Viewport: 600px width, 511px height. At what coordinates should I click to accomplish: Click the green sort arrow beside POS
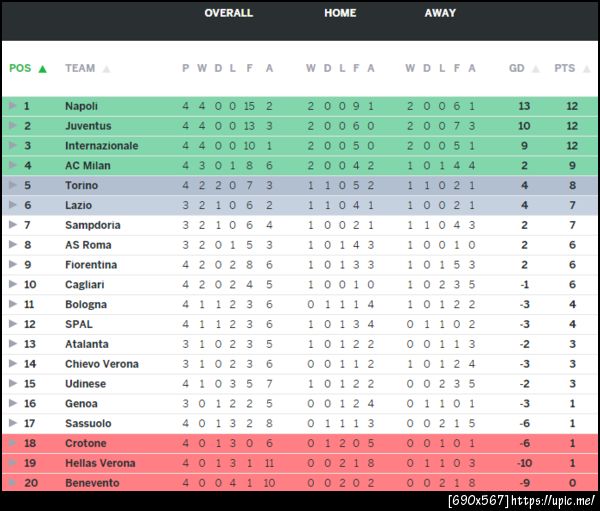tap(42, 69)
